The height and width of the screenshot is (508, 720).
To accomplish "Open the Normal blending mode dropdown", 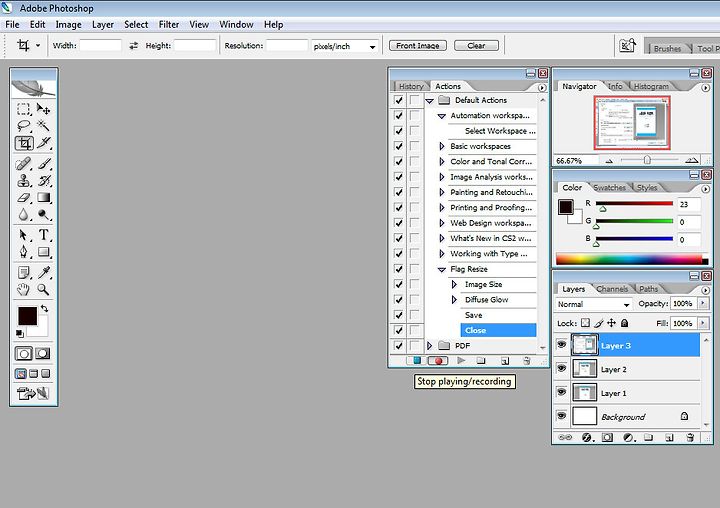I will tap(626, 305).
